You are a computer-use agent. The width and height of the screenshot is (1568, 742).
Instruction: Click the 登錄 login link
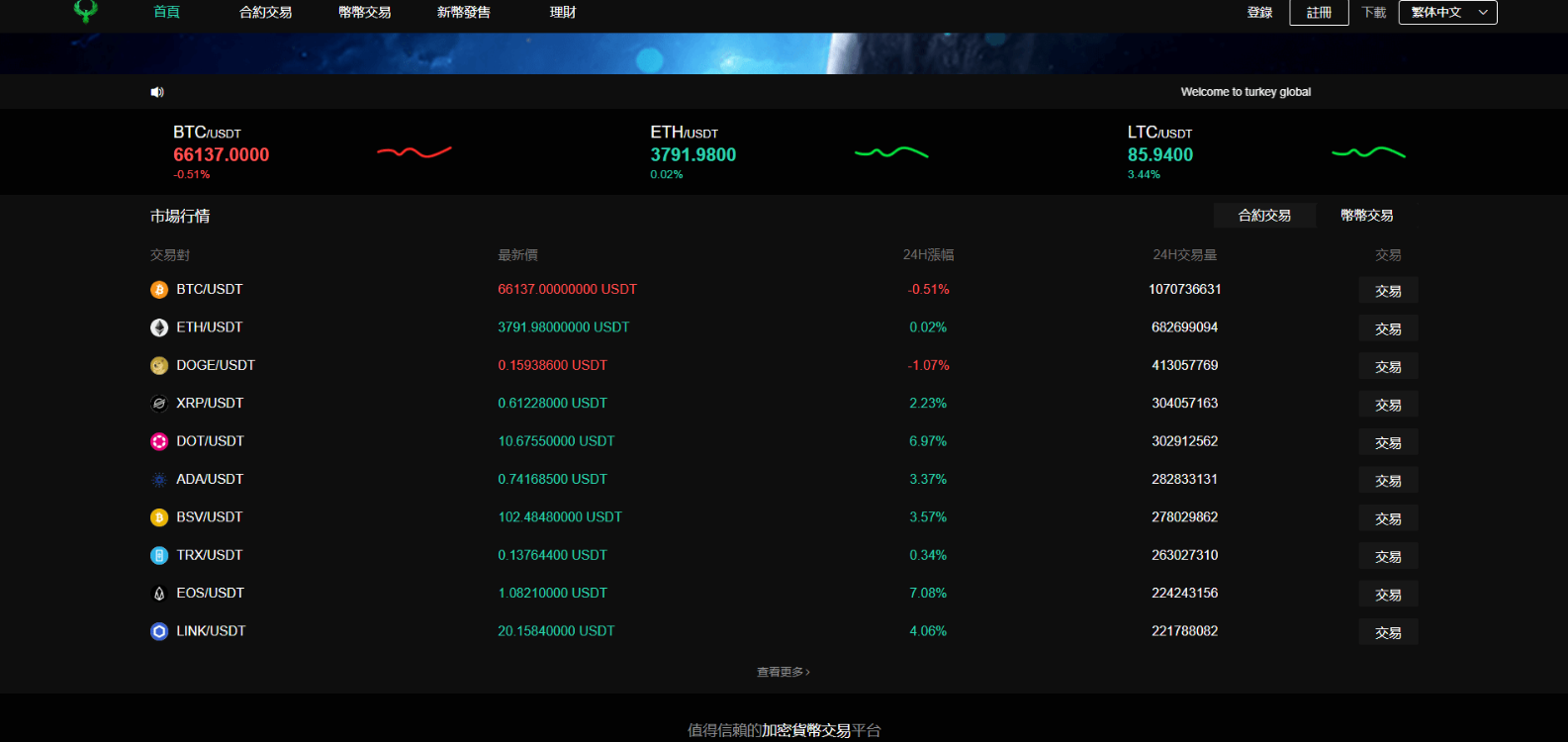click(1259, 13)
